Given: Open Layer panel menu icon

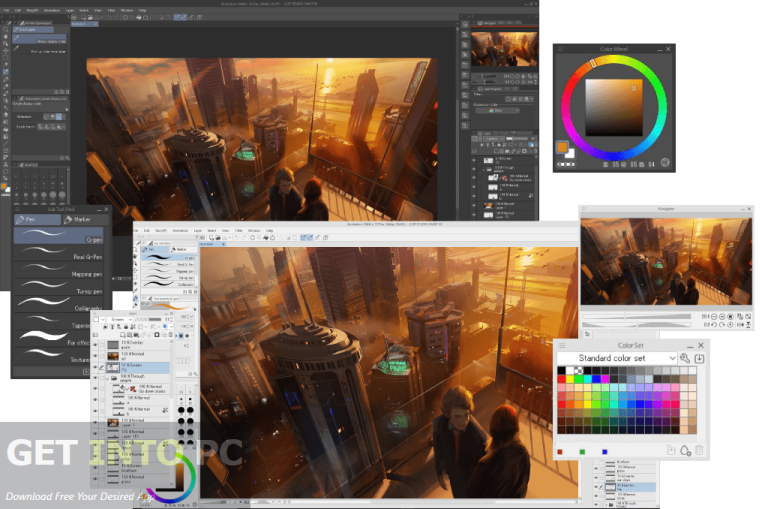Looking at the screenshot, I should pyautogui.click(x=95, y=314).
